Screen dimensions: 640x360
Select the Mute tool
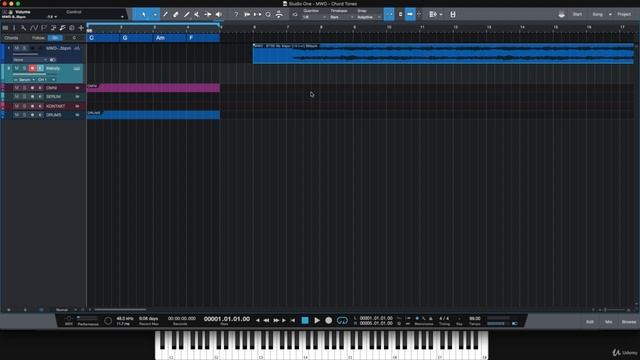(x=197, y=14)
